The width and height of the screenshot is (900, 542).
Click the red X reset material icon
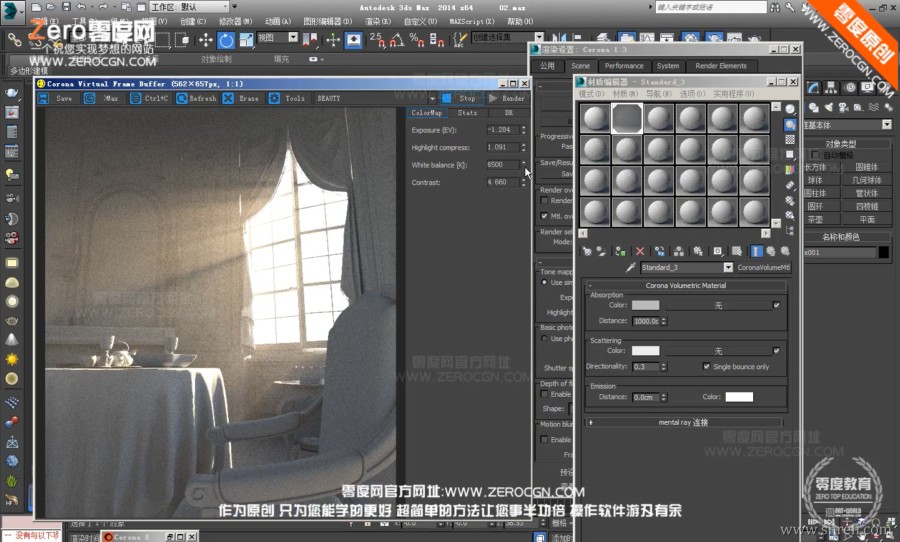(640, 250)
